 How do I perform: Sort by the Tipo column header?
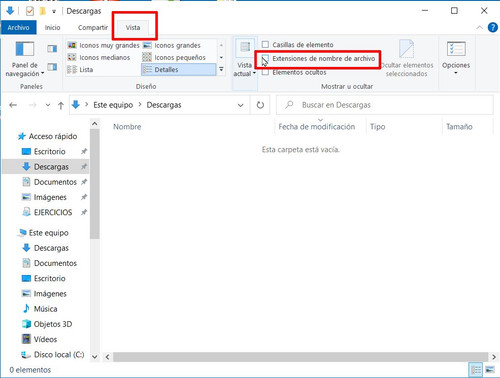[x=377, y=127]
